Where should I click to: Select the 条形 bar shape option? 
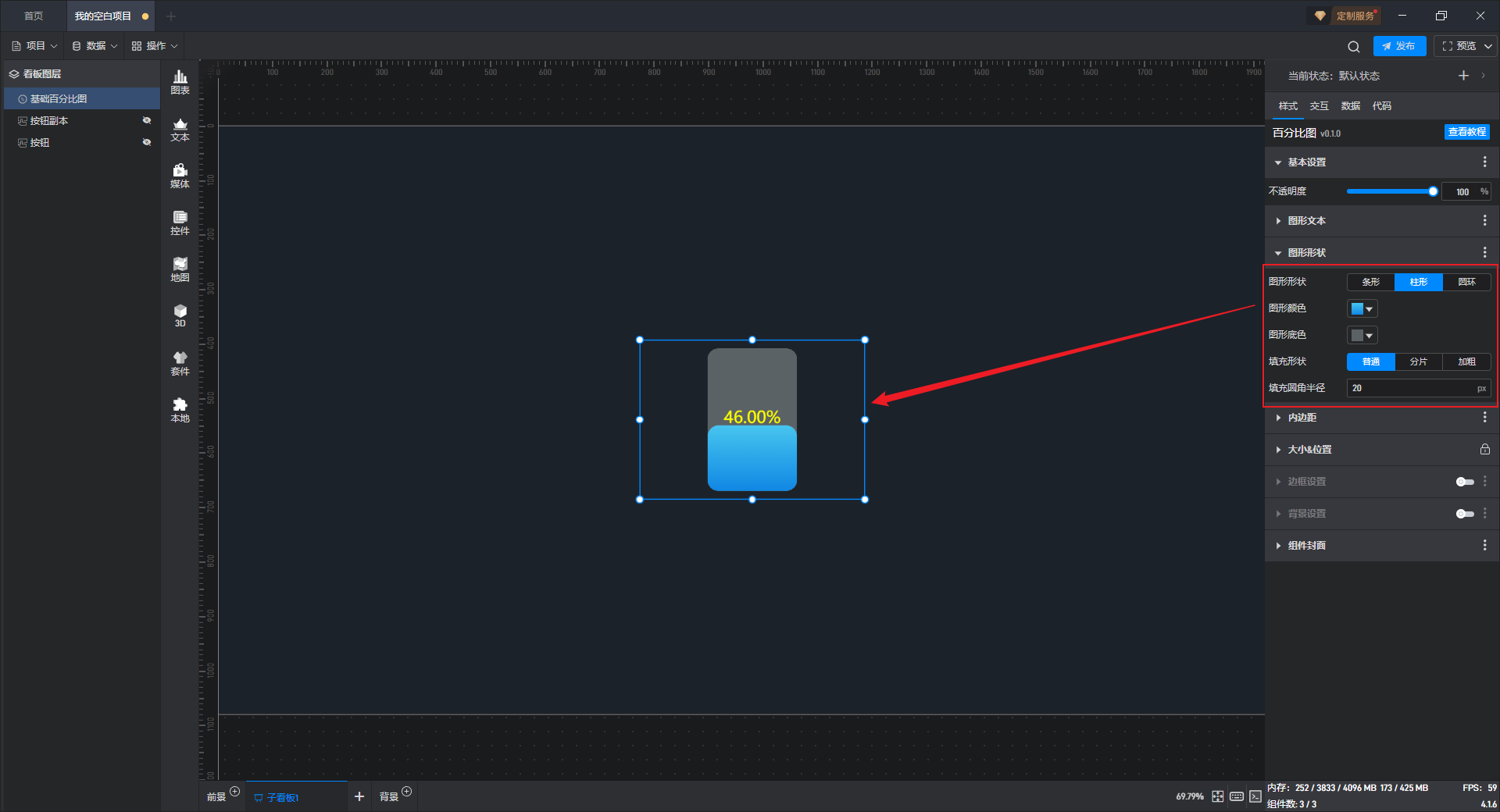(1371, 282)
